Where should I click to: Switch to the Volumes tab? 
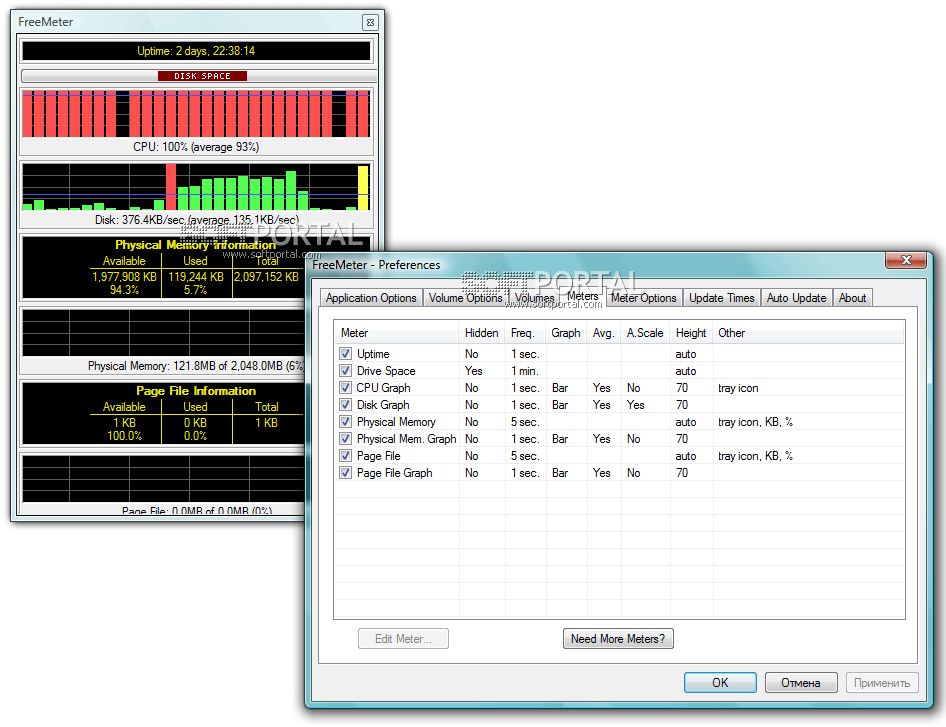535,298
